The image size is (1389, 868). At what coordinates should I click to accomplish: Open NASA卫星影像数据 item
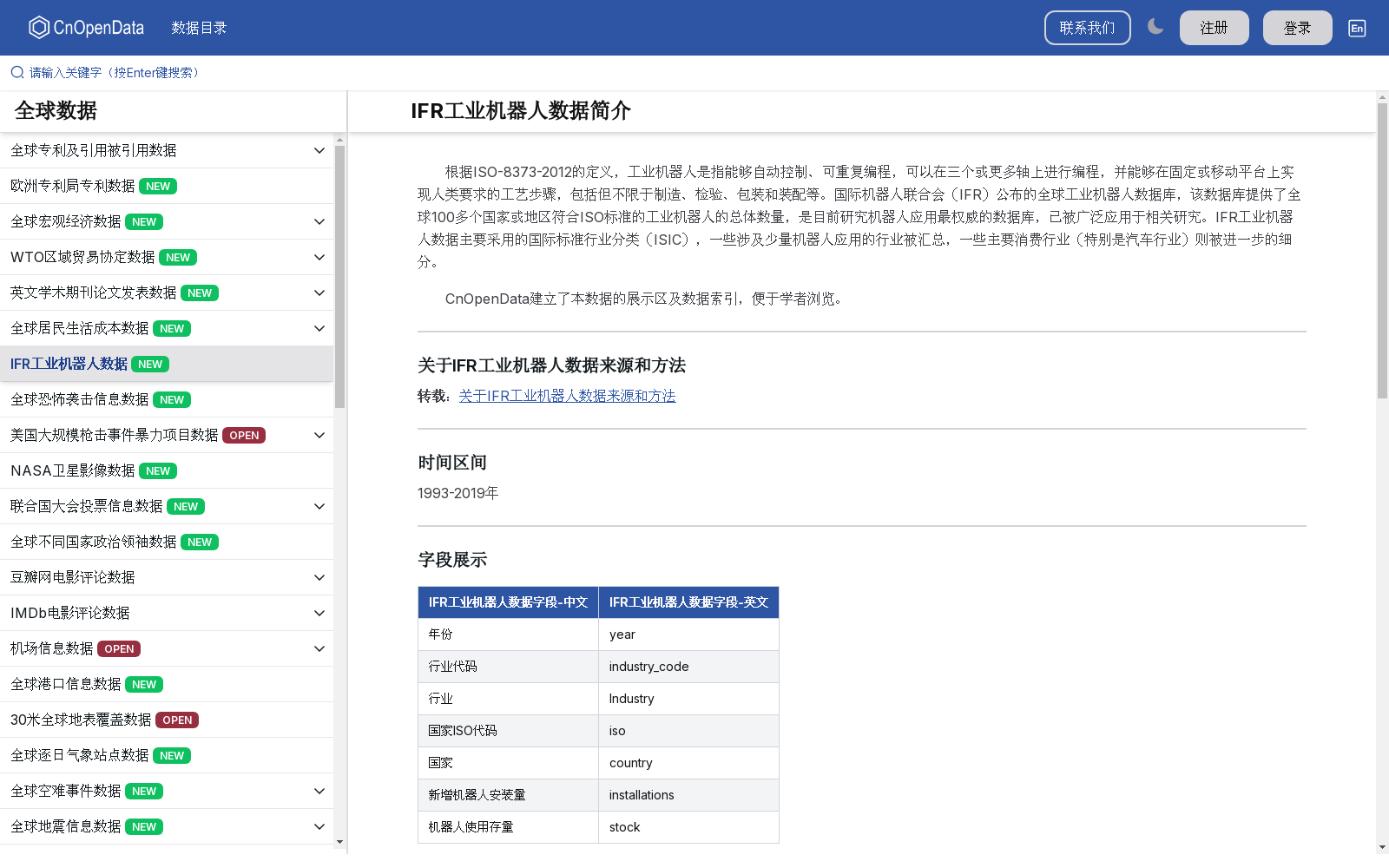[x=167, y=470]
